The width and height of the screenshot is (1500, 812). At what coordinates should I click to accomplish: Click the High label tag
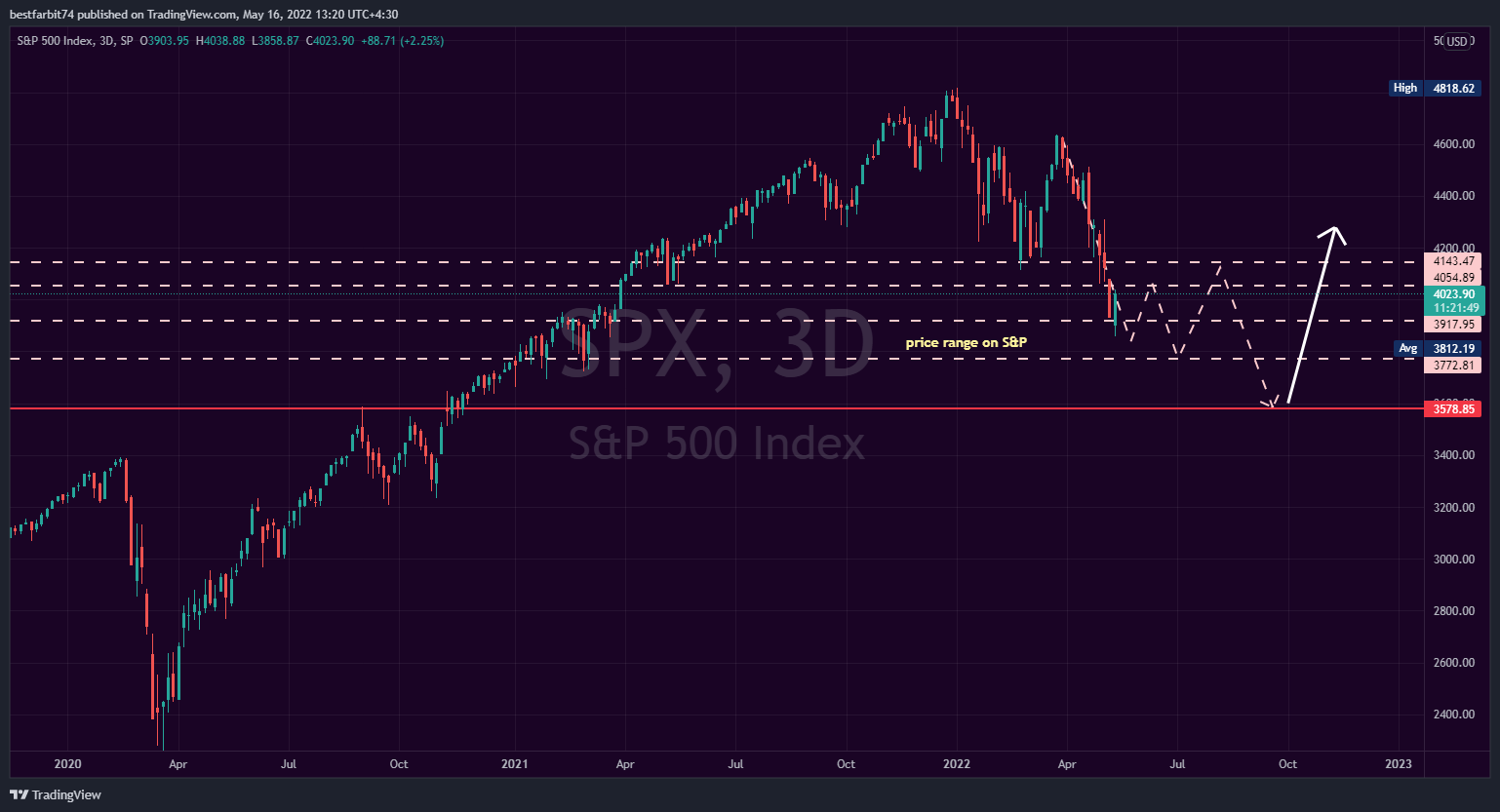pyautogui.click(x=1405, y=88)
